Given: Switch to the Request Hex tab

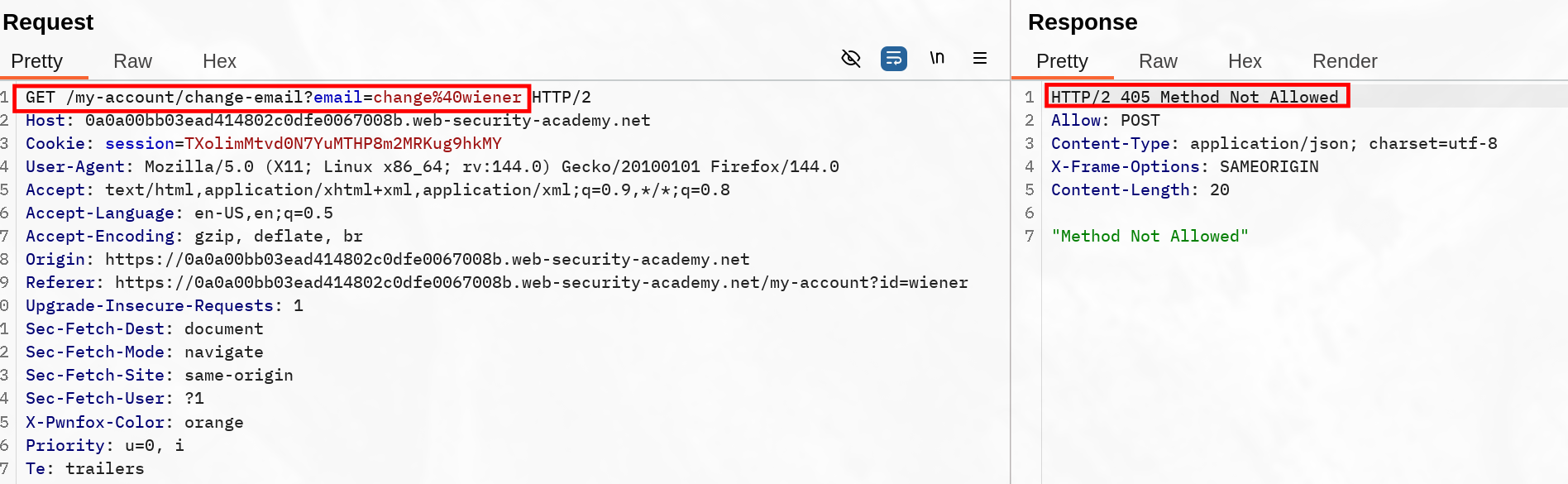Looking at the screenshot, I should pyautogui.click(x=219, y=61).
